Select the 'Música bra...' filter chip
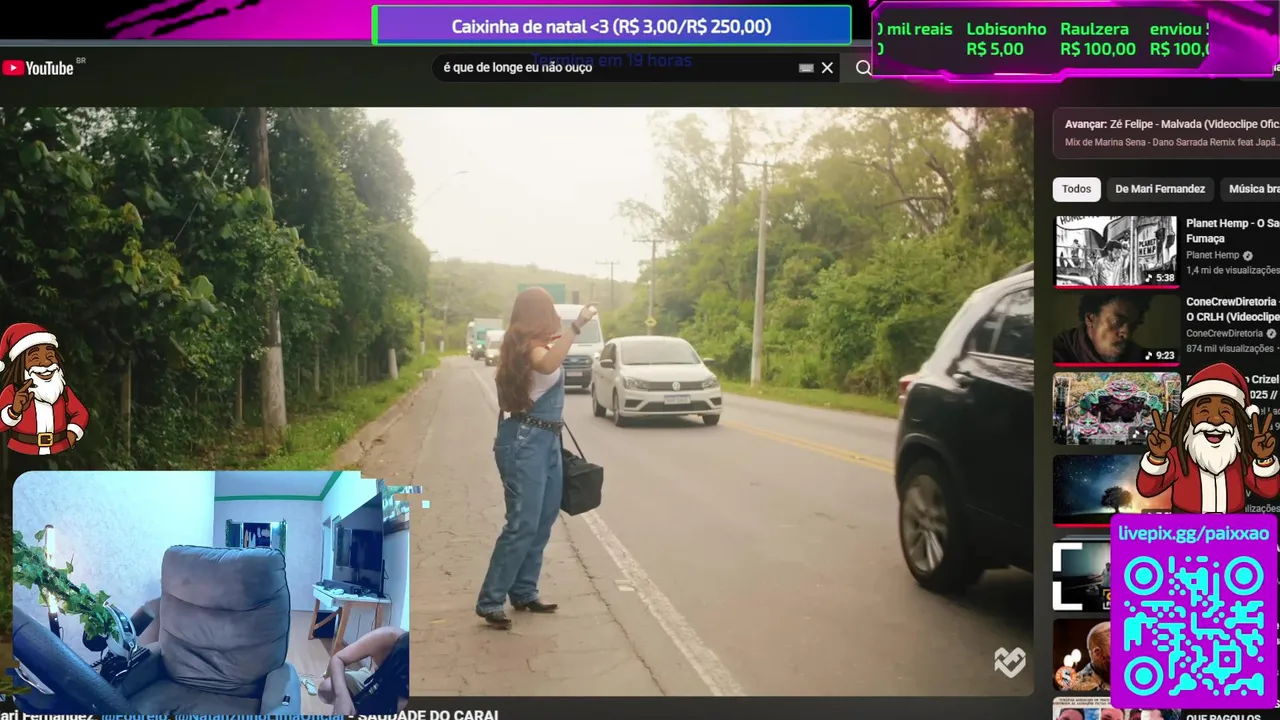 click(1251, 189)
